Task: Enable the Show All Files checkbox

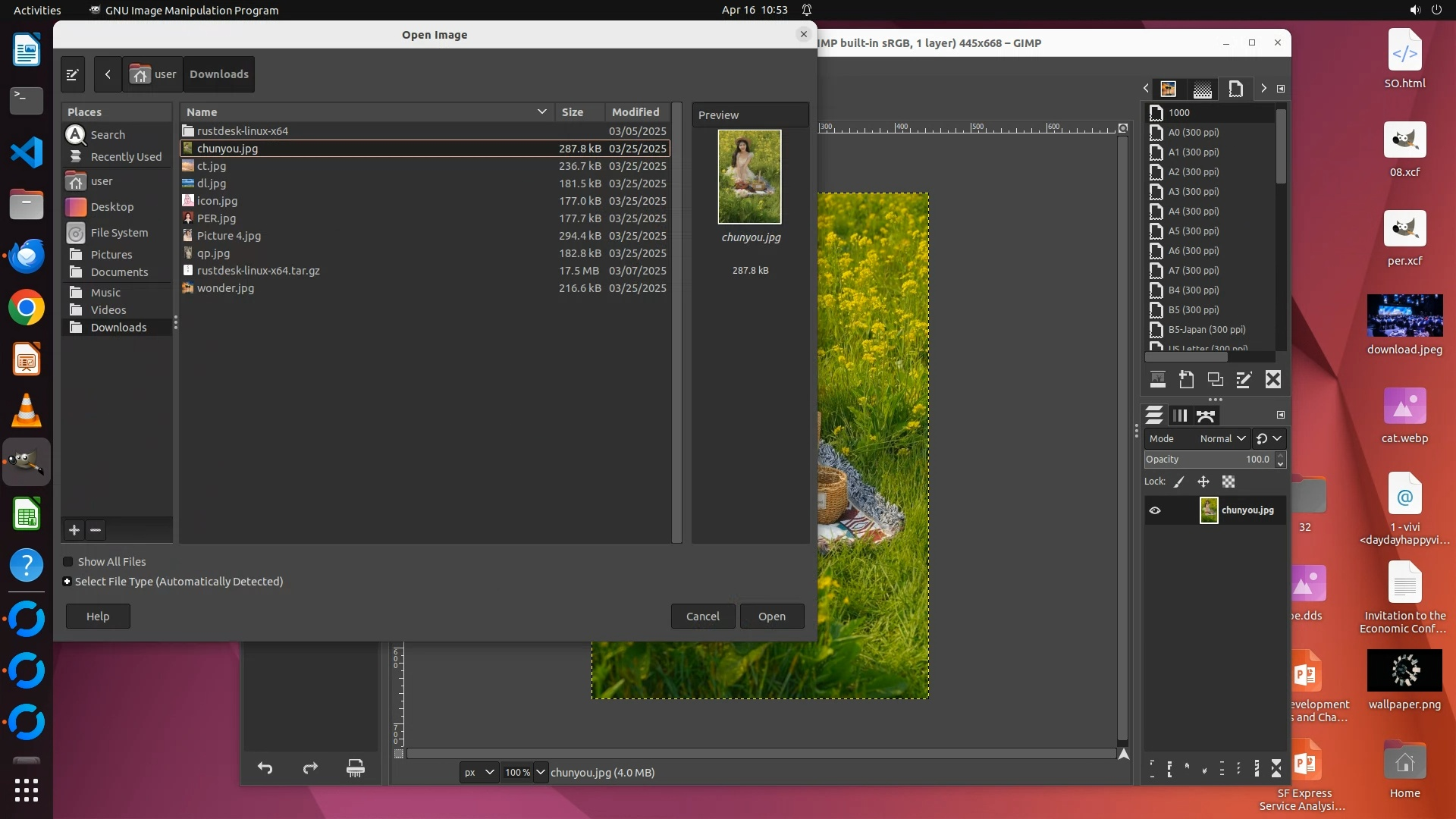Action: [68, 562]
